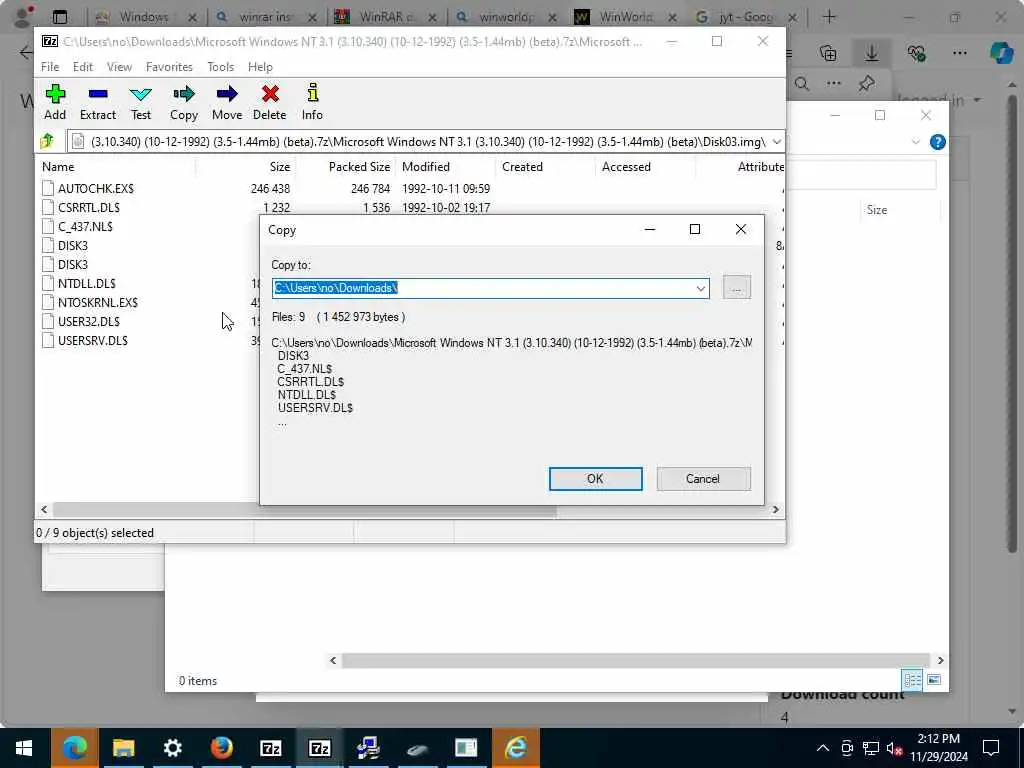This screenshot has width=1024, height=768.
Task: Switch to the jyt - Google tab
Action: click(746, 17)
